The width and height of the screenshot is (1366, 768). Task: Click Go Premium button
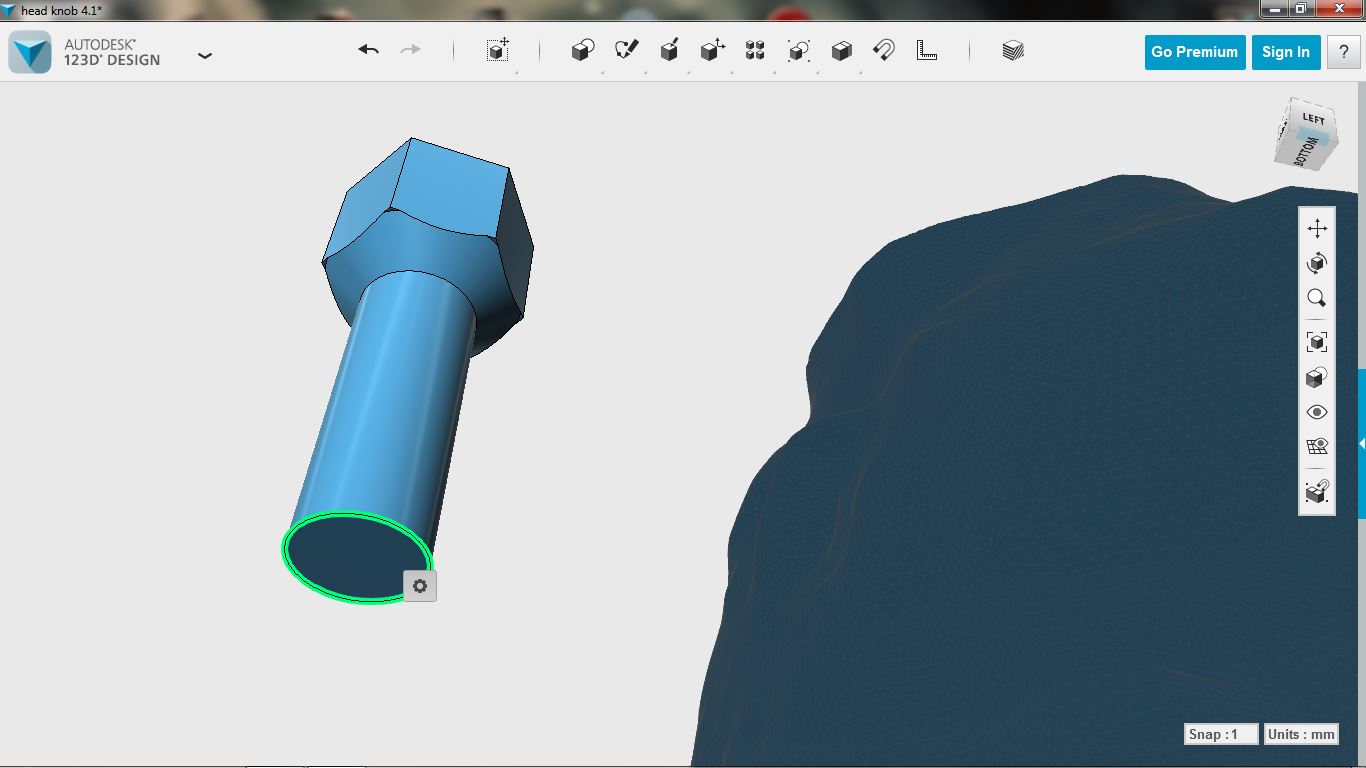(1194, 52)
